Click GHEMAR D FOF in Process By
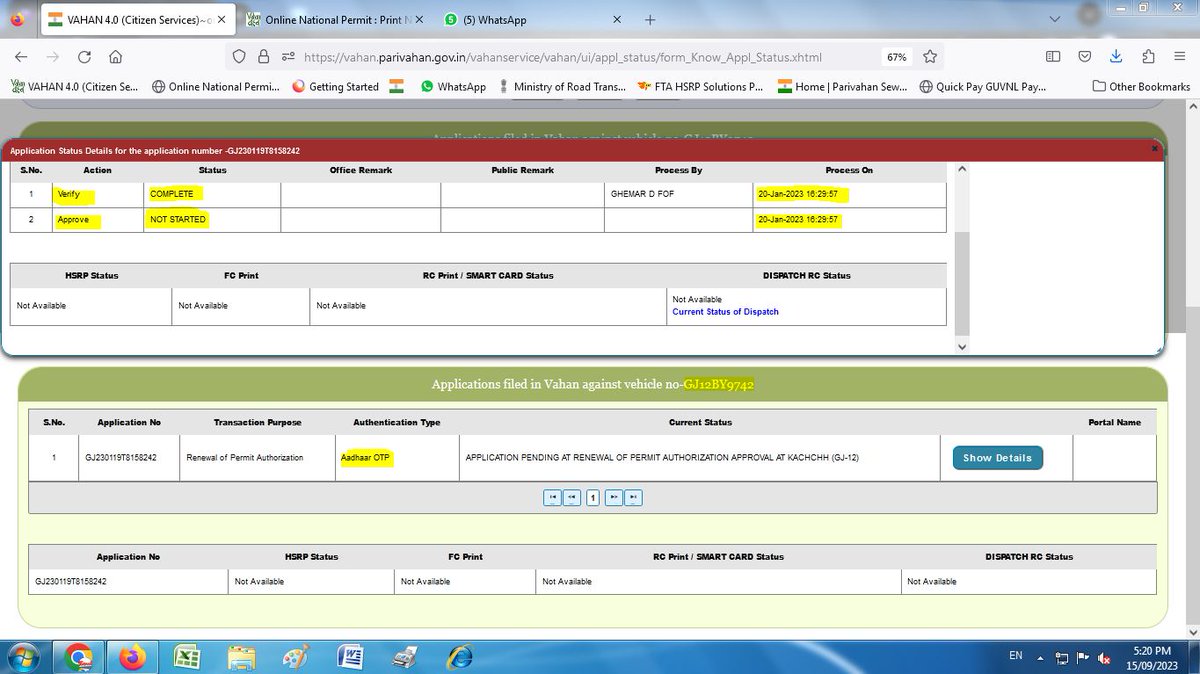 pos(642,194)
